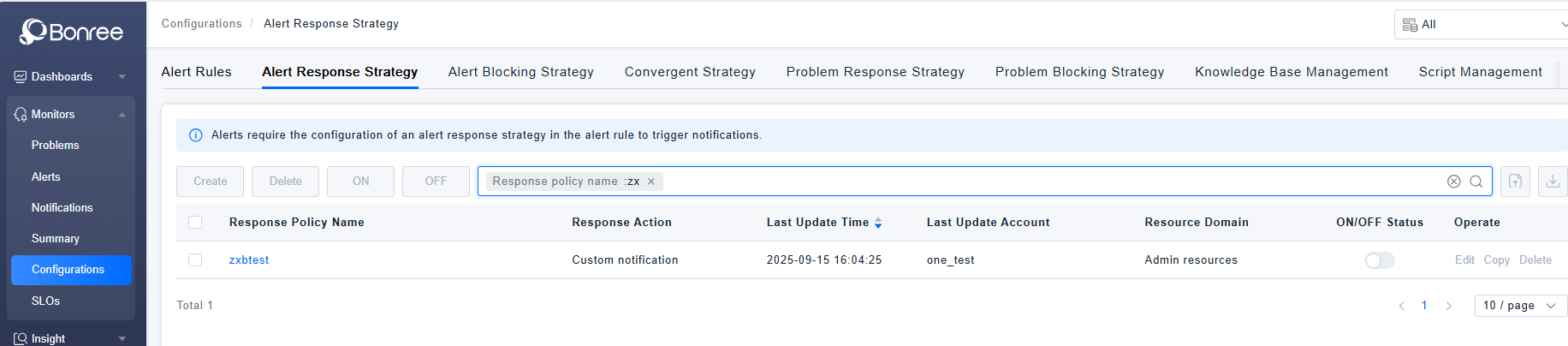Go to the next page arrow
This screenshot has width=1568, height=346.
click(x=1448, y=306)
